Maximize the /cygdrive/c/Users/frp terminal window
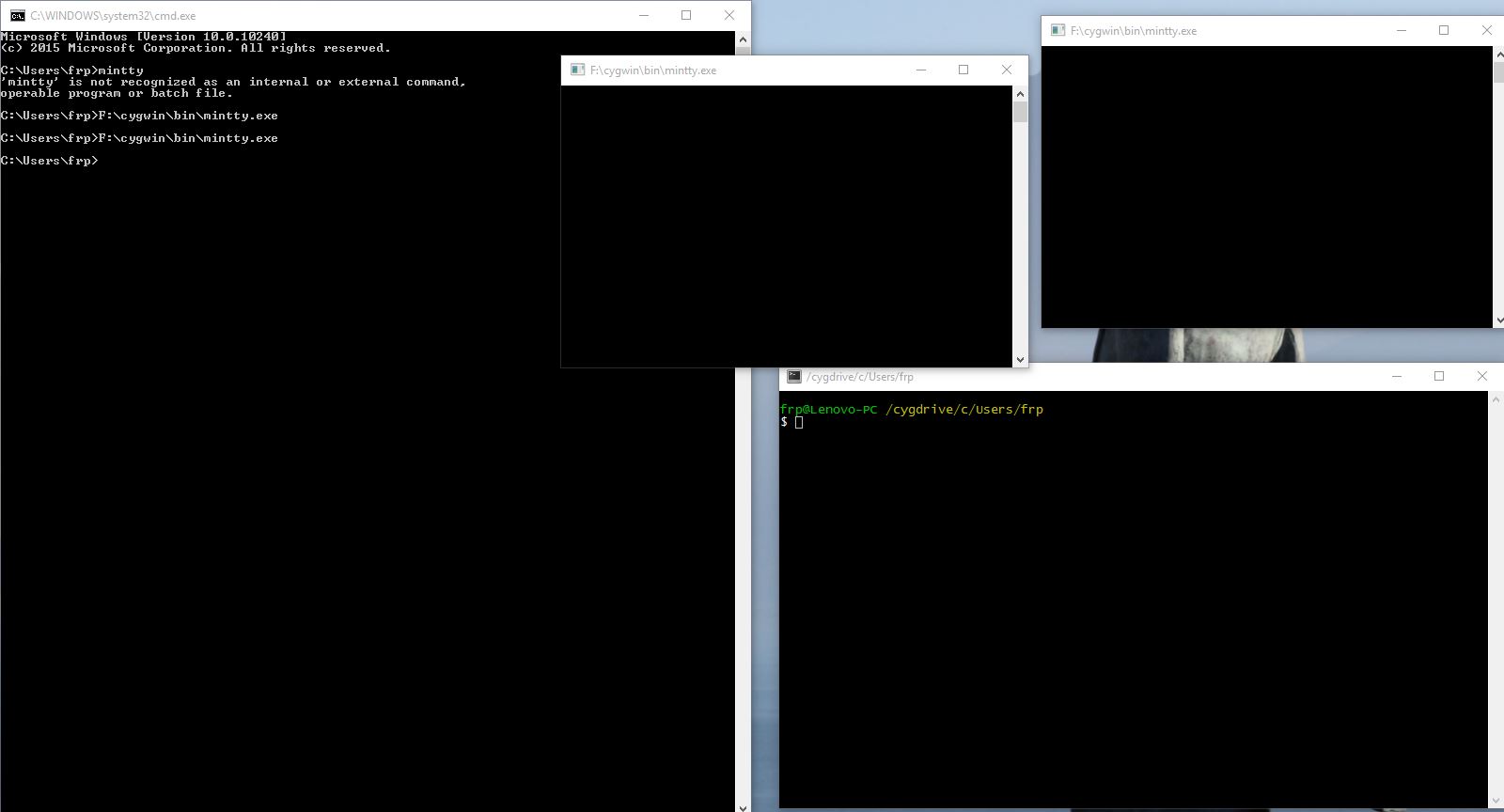 tap(1438, 376)
